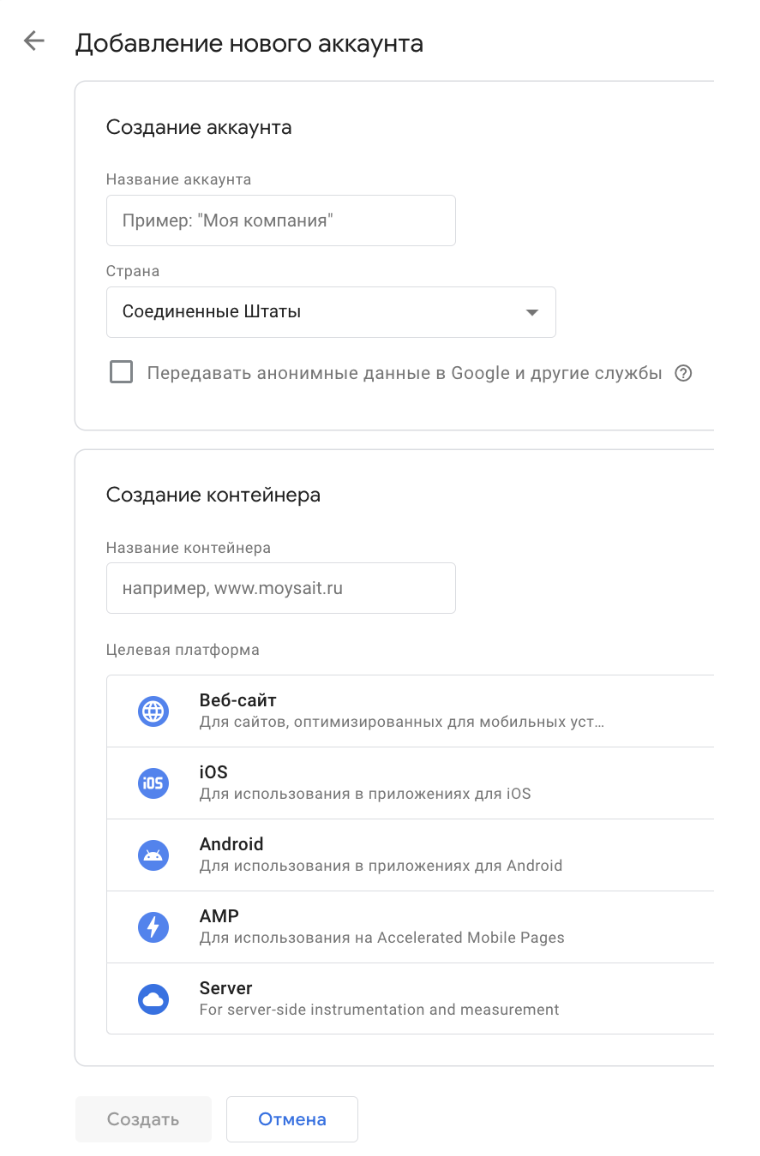
Task: Go back with the left arrow icon
Action: 34,41
